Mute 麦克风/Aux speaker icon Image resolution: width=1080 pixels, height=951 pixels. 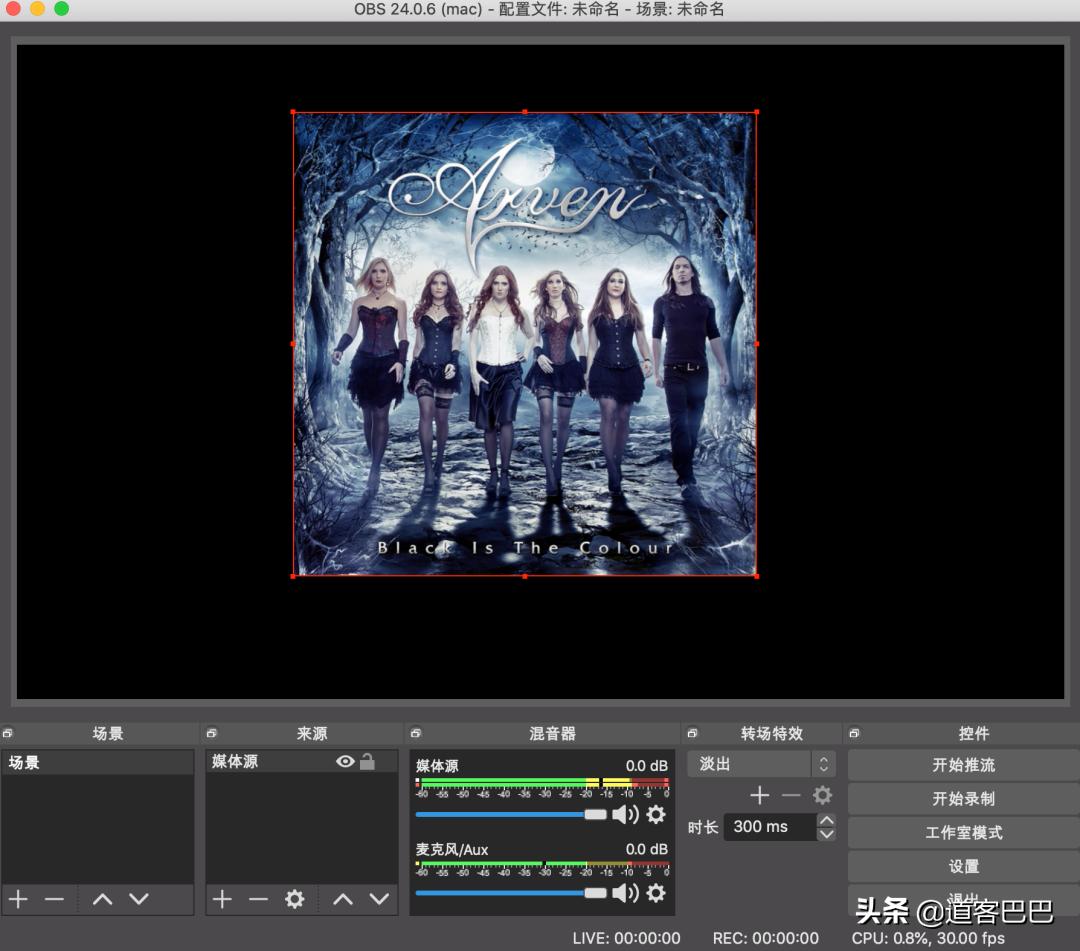625,893
